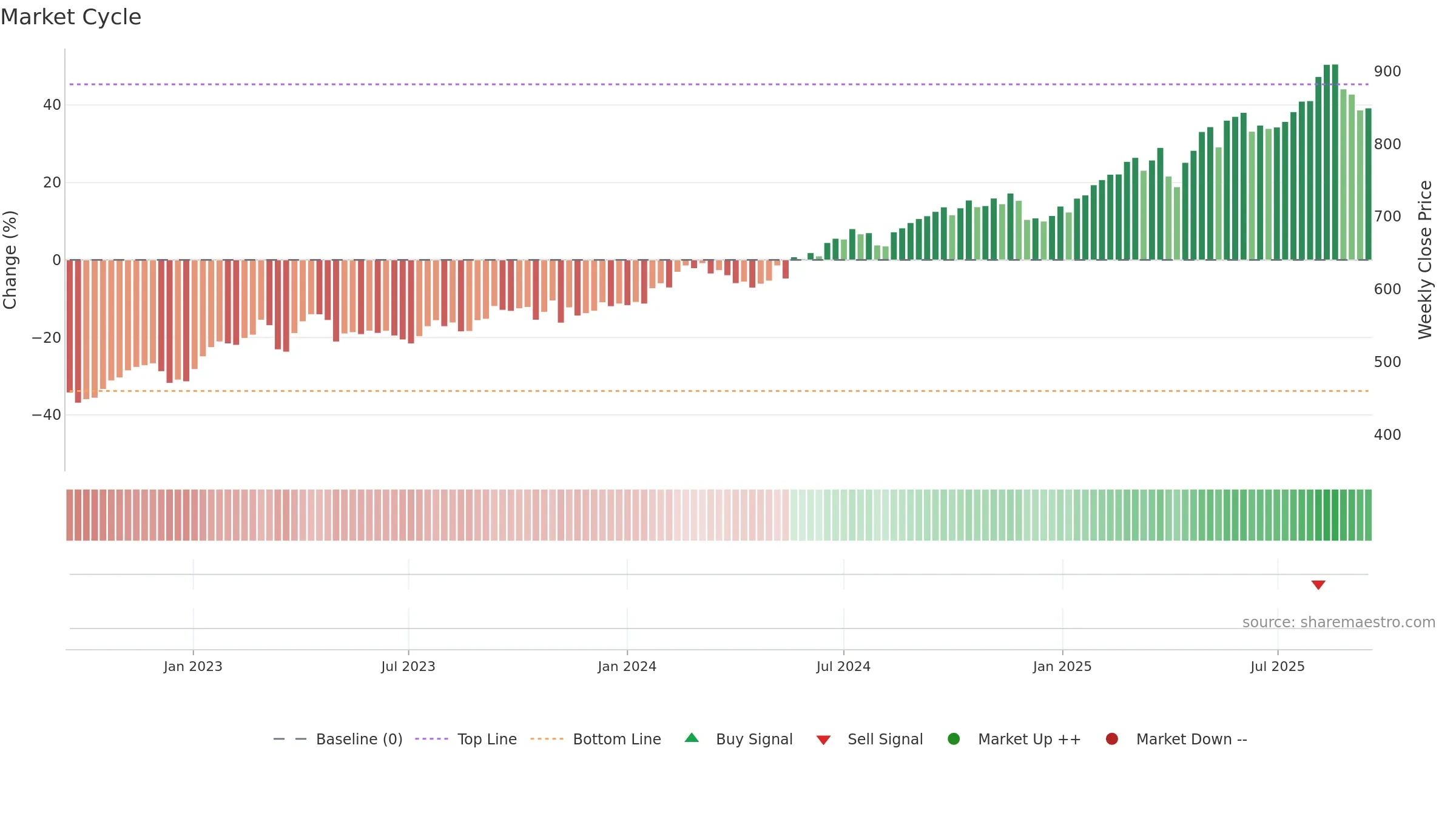This screenshot has width=1456, height=819.
Task: Toggle the Baseline (0) legend entry
Action: pos(338,739)
